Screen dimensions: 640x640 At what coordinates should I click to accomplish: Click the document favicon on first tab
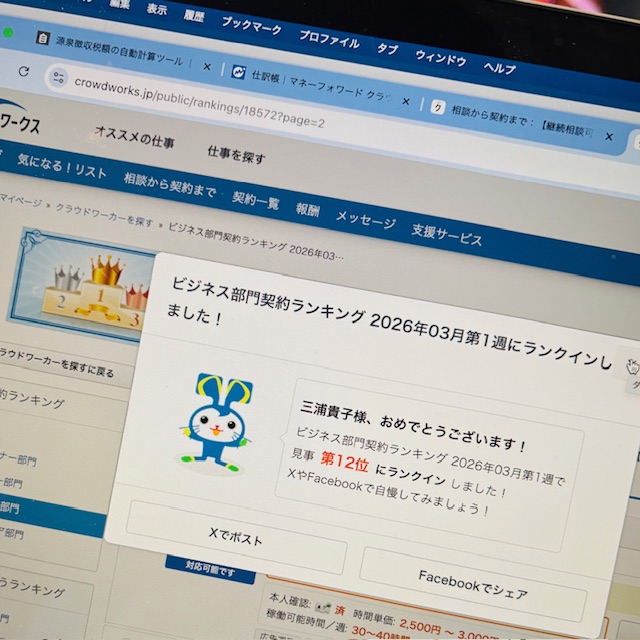point(43,38)
